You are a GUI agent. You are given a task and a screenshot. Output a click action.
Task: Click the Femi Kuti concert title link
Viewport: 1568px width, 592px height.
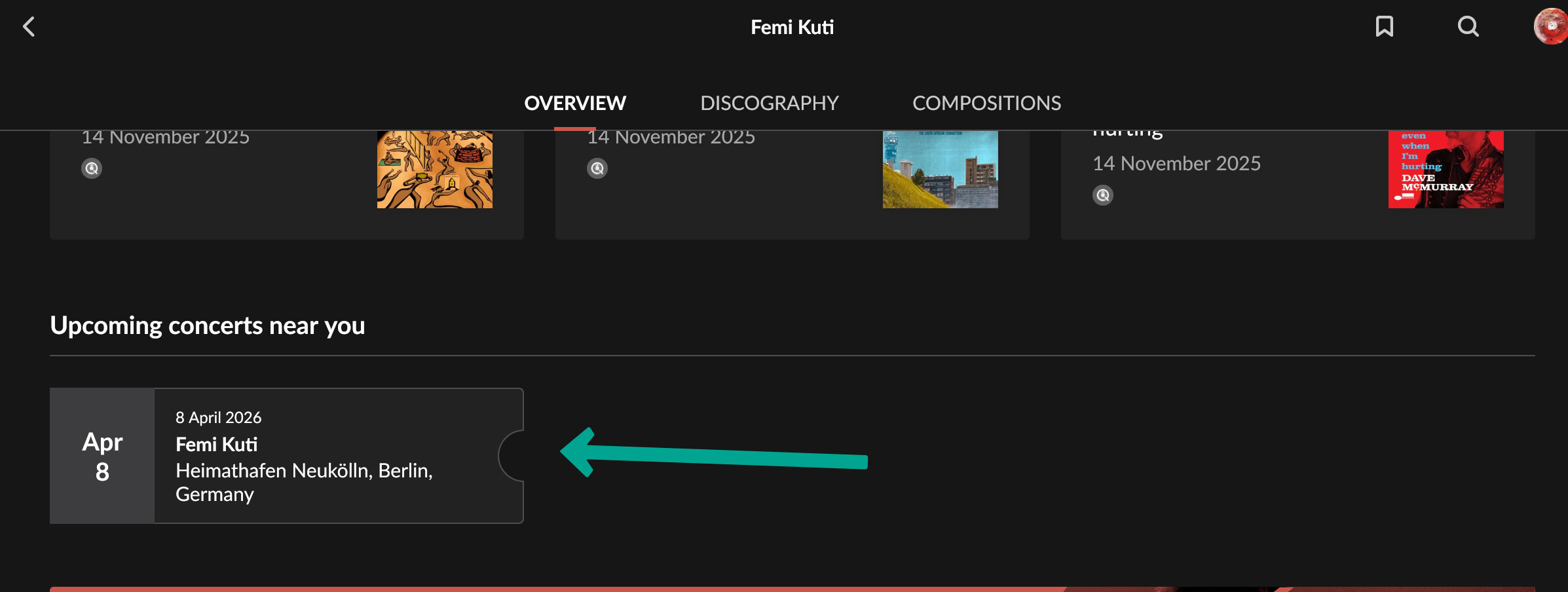pos(217,445)
